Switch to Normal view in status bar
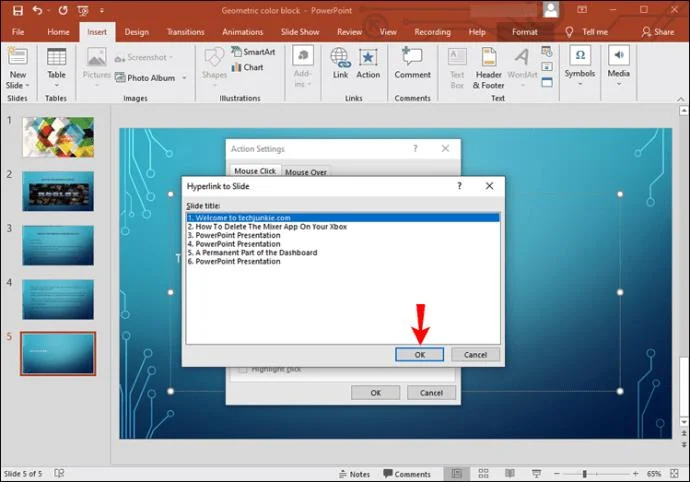This screenshot has width=690, height=482. point(457,474)
